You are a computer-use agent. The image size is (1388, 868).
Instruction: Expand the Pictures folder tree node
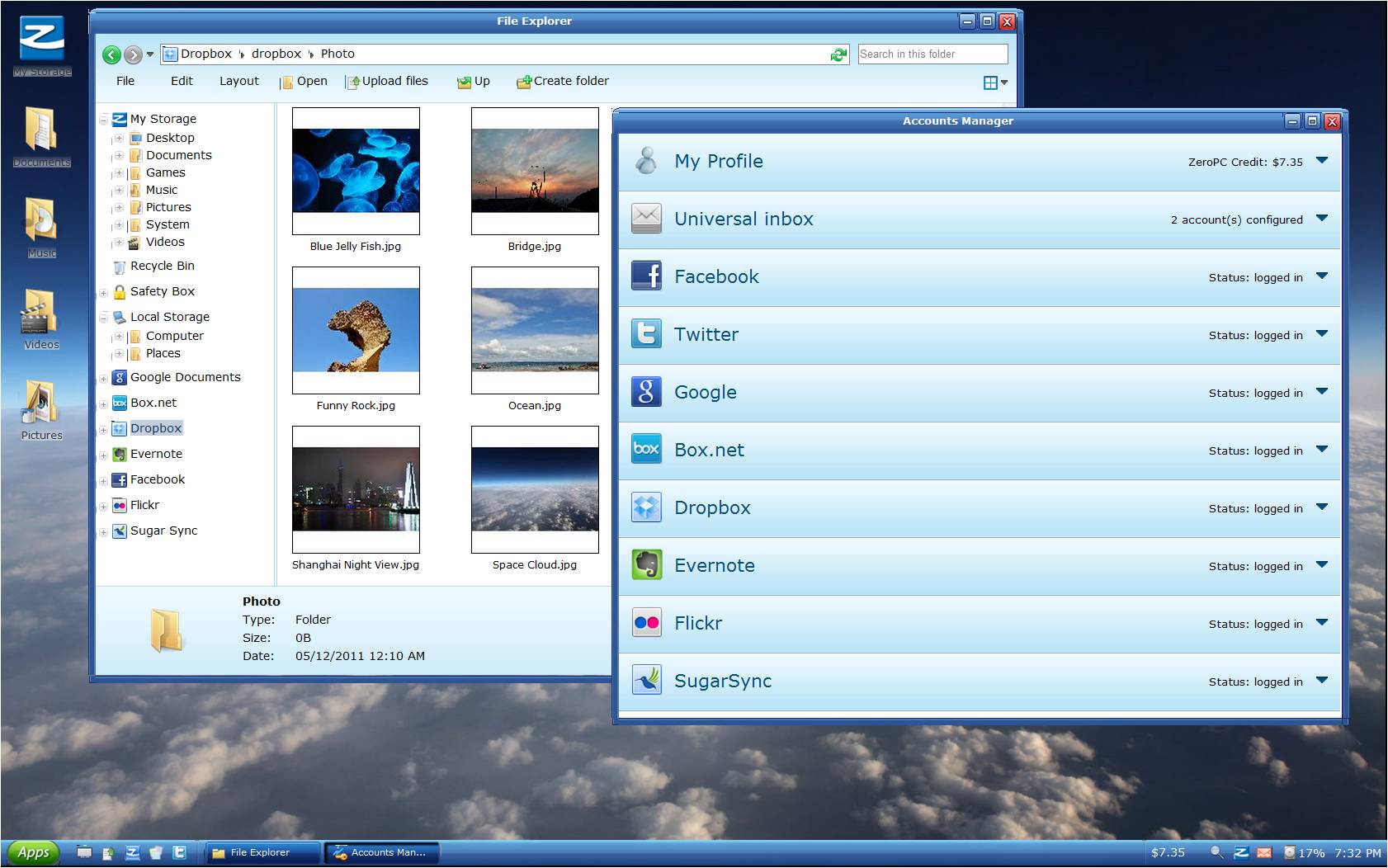point(119,208)
